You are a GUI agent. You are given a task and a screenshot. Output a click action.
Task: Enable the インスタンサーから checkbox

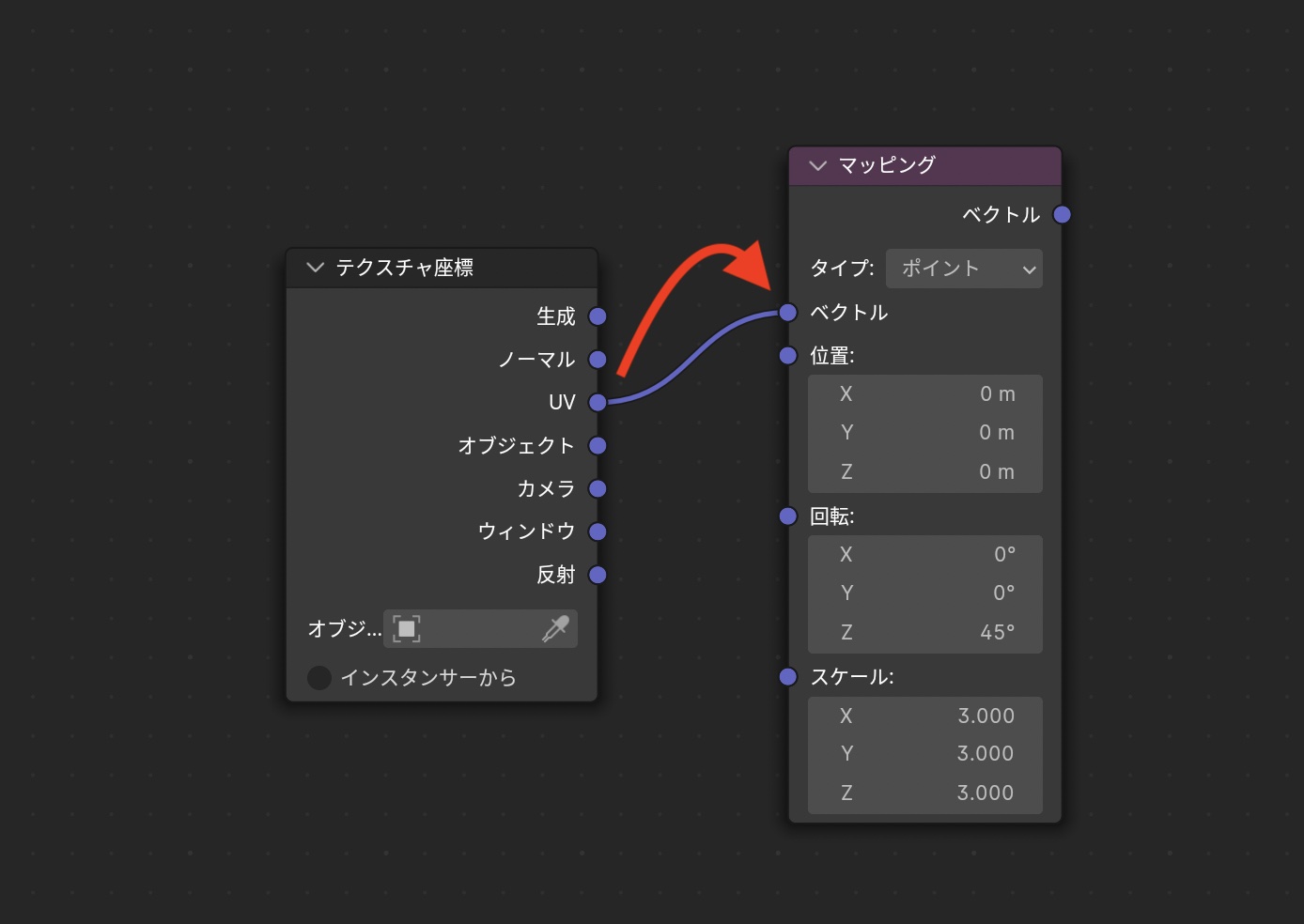(x=319, y=677)
